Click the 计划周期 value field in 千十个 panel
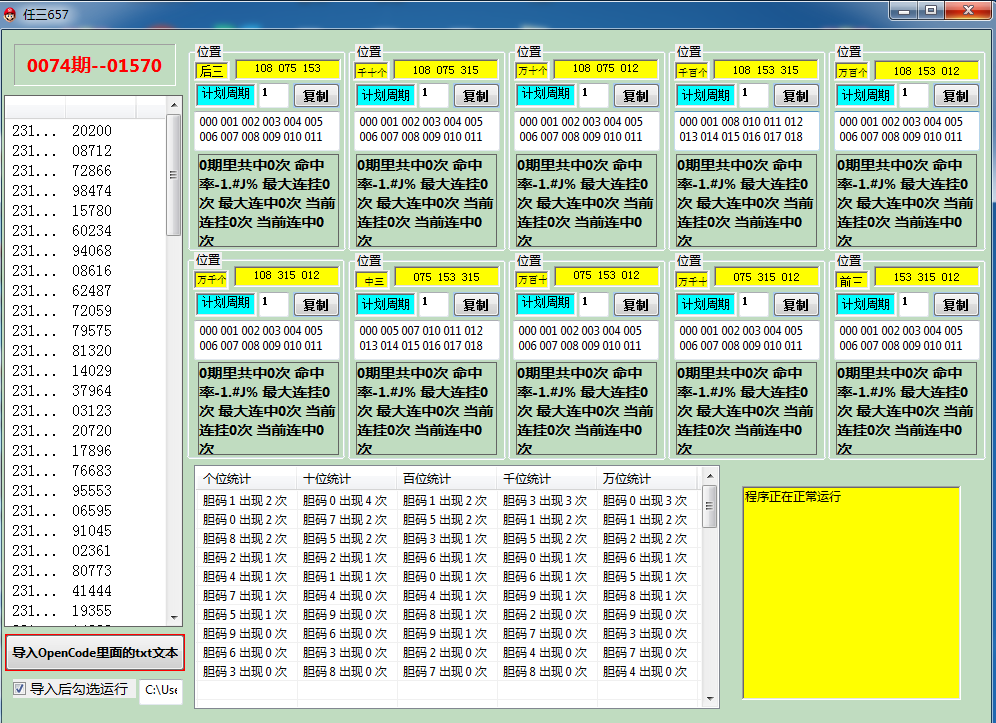The height and width of the screenshot is (723, 996). (434, 95)
